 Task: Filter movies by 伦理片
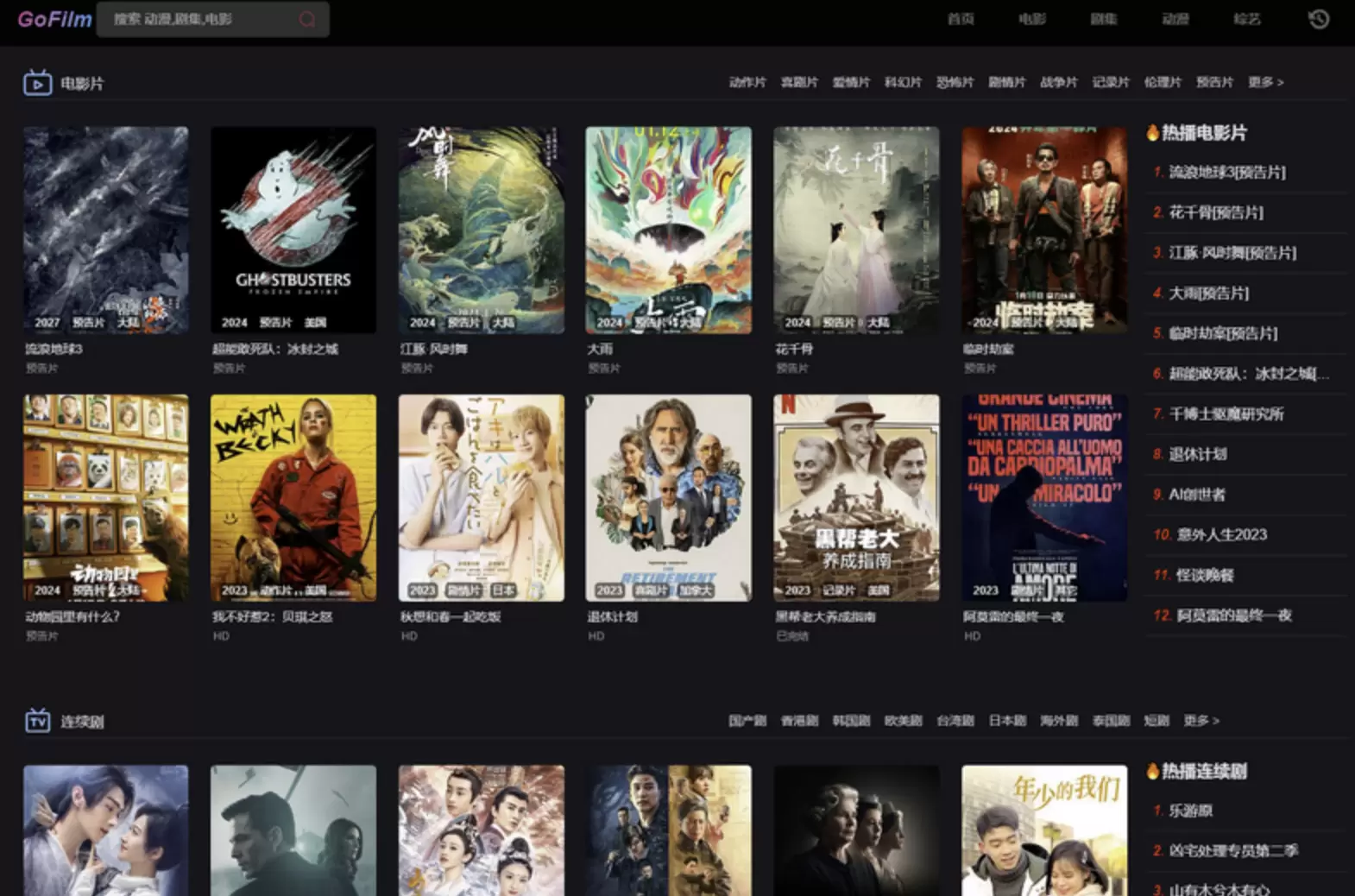1163,82
